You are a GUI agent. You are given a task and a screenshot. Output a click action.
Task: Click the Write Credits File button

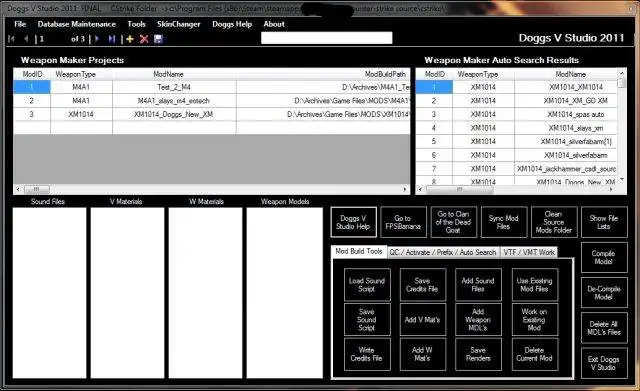click(367, 354)
